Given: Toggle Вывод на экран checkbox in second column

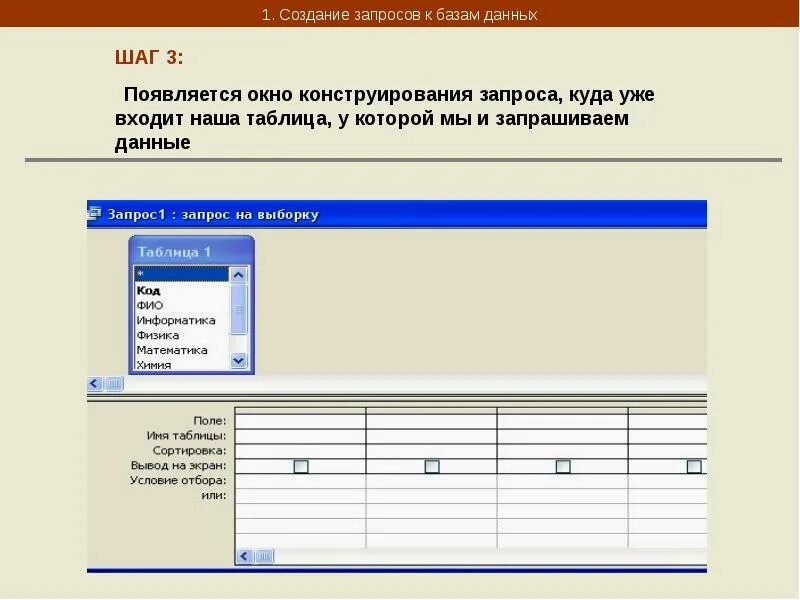Looking at the screenshot, I should tap(432, 466).
